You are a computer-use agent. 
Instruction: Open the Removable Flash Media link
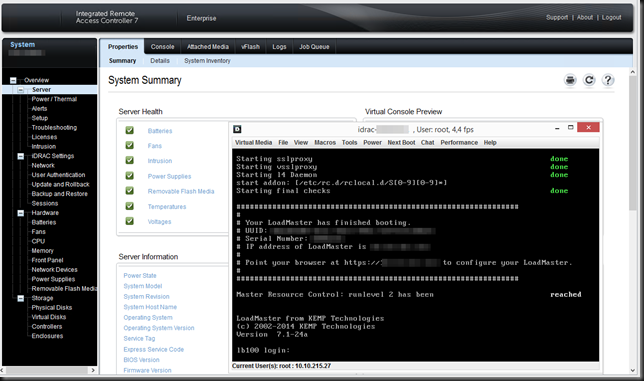(181, 191)
